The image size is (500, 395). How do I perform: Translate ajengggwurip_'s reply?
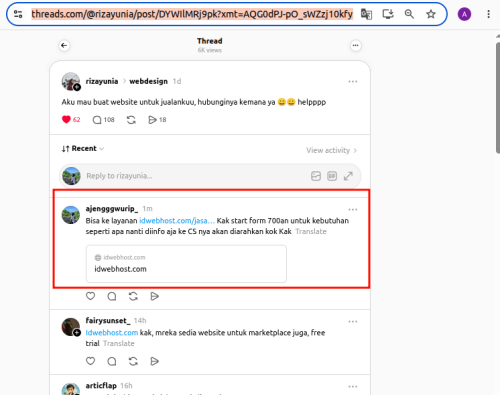311,231
